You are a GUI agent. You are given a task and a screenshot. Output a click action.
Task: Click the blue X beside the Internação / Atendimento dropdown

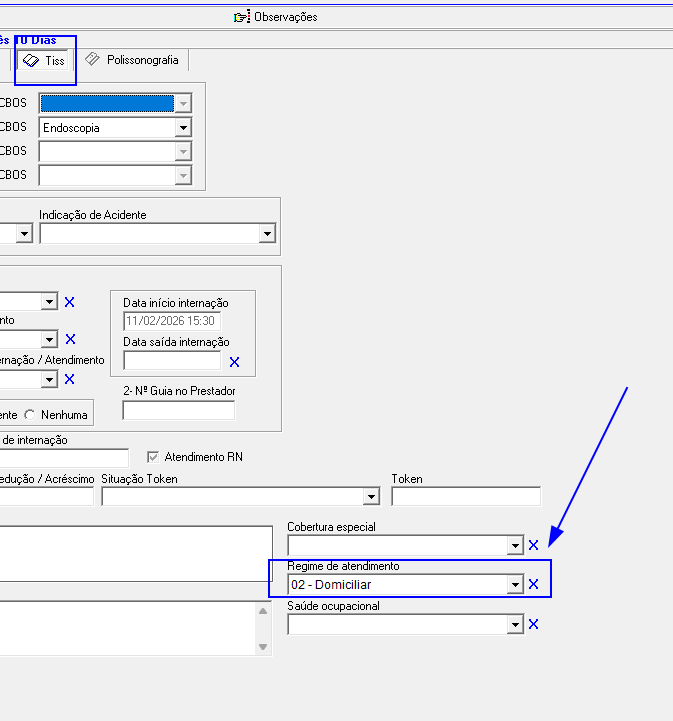(69, 379)
